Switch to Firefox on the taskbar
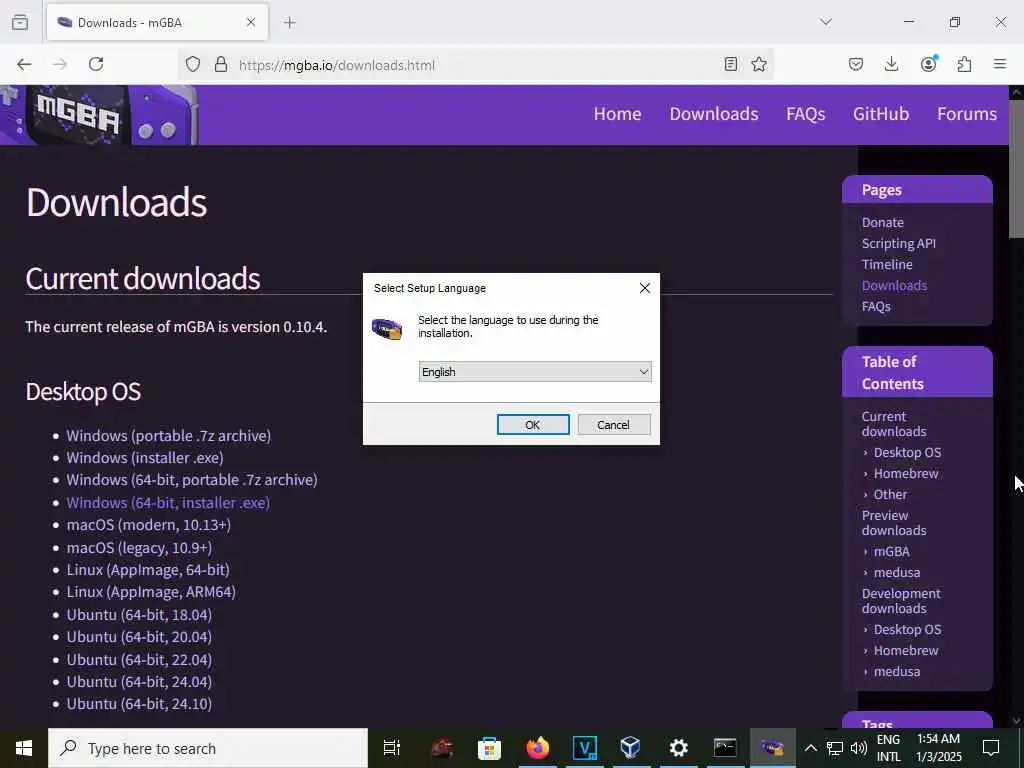This screenshot has width=1024, height=768. [x=537, y=748]
